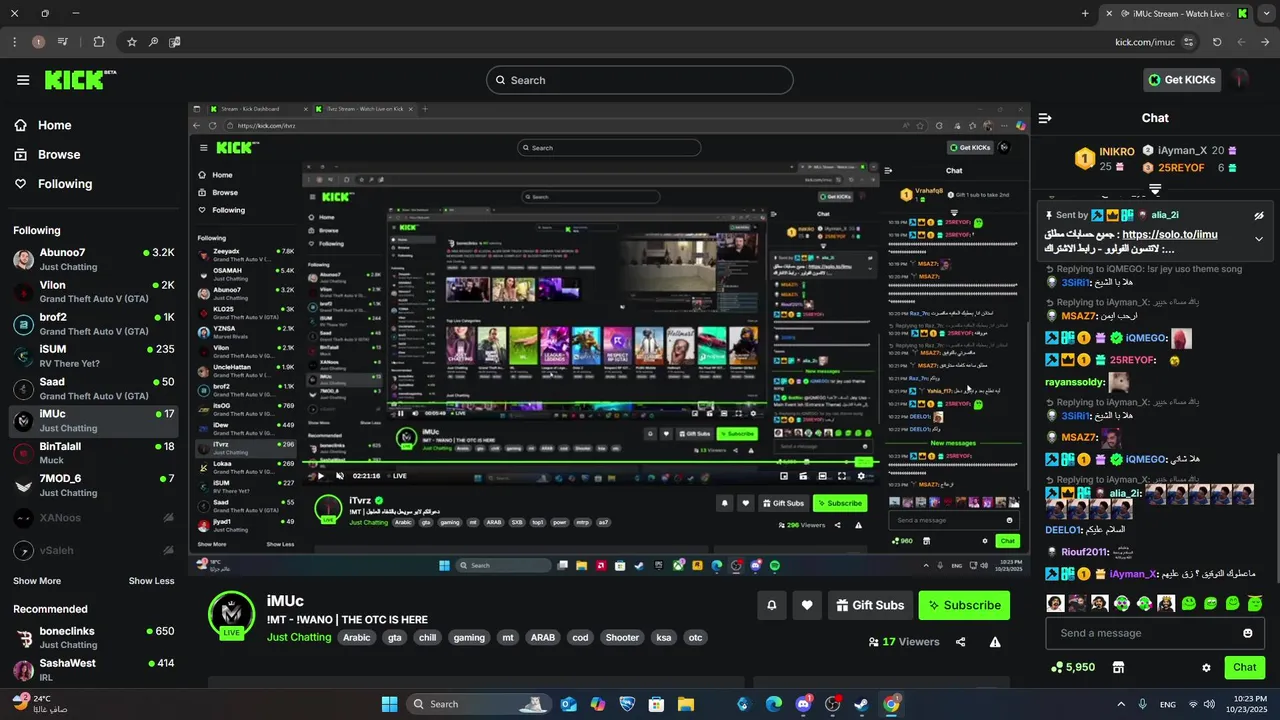This screenshot has height=720, width=1280.
Task: Click the embedded stream video
Action: tap(610, 338)
